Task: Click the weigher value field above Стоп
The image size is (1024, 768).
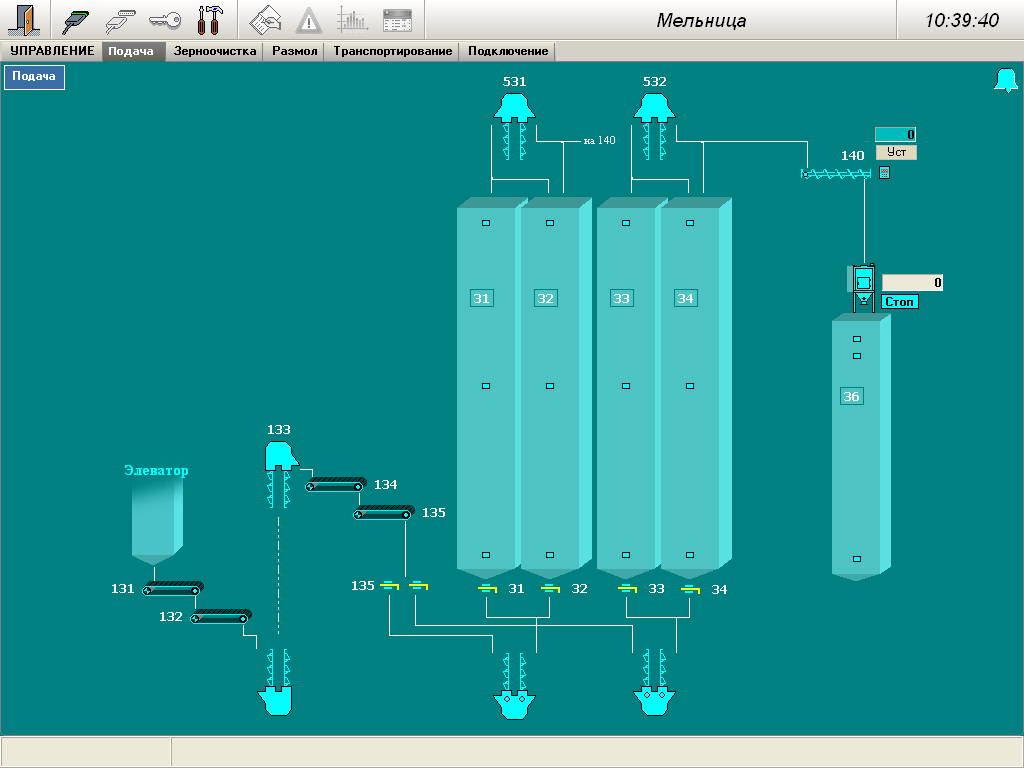Action: click(x=912, y=283)
